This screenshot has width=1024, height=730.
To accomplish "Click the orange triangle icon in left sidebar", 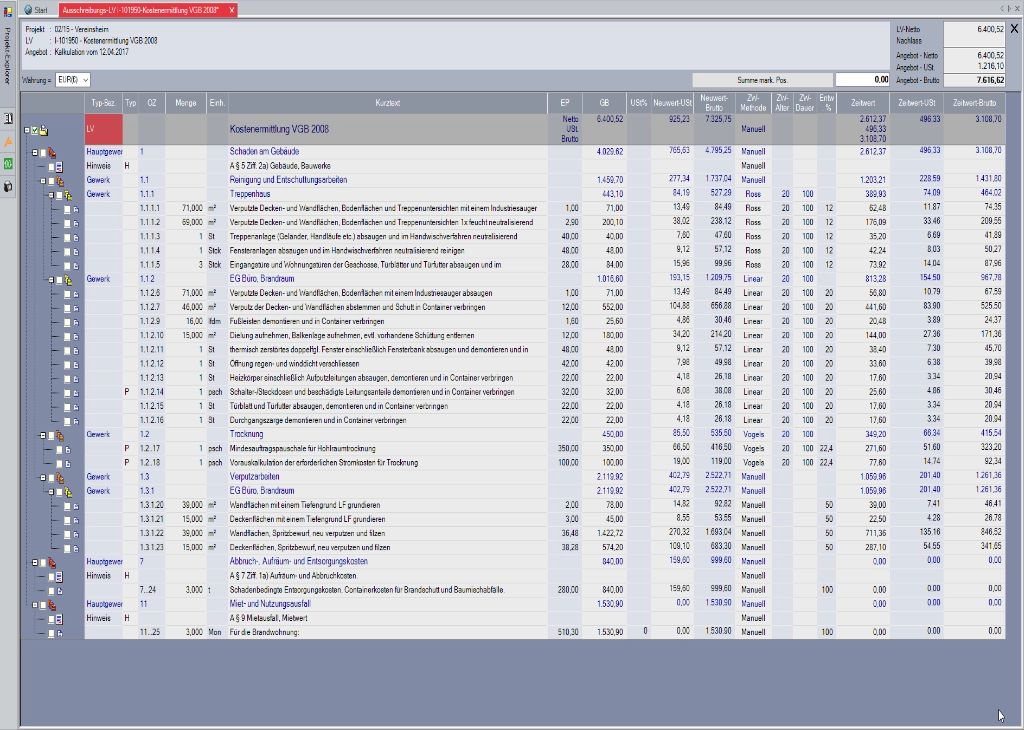I will (8, 141).
